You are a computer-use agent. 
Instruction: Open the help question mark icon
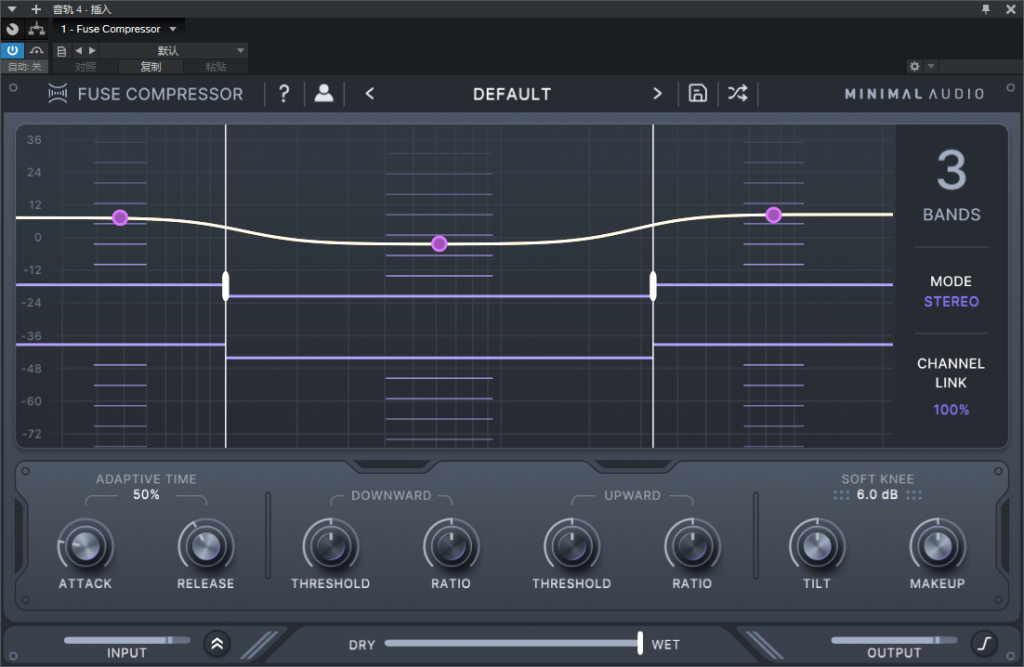[x=284, y=93]
